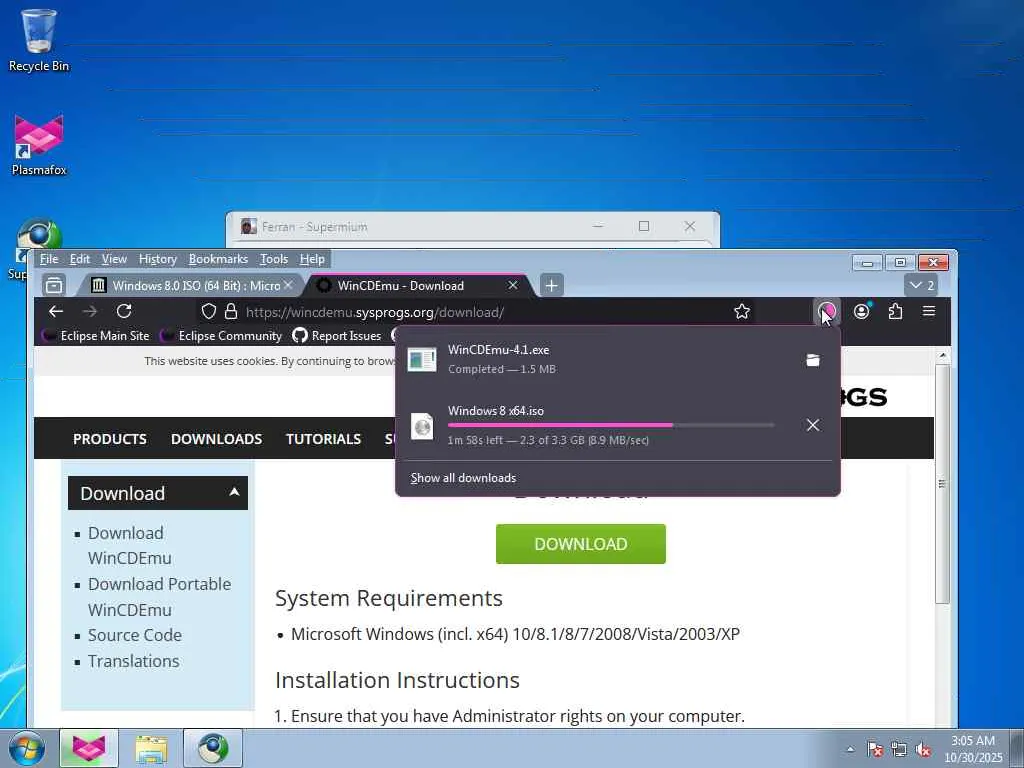This screenshot has width=1024, height=768.
Task: Click Show all downloads
Action: tap(463, 478)
